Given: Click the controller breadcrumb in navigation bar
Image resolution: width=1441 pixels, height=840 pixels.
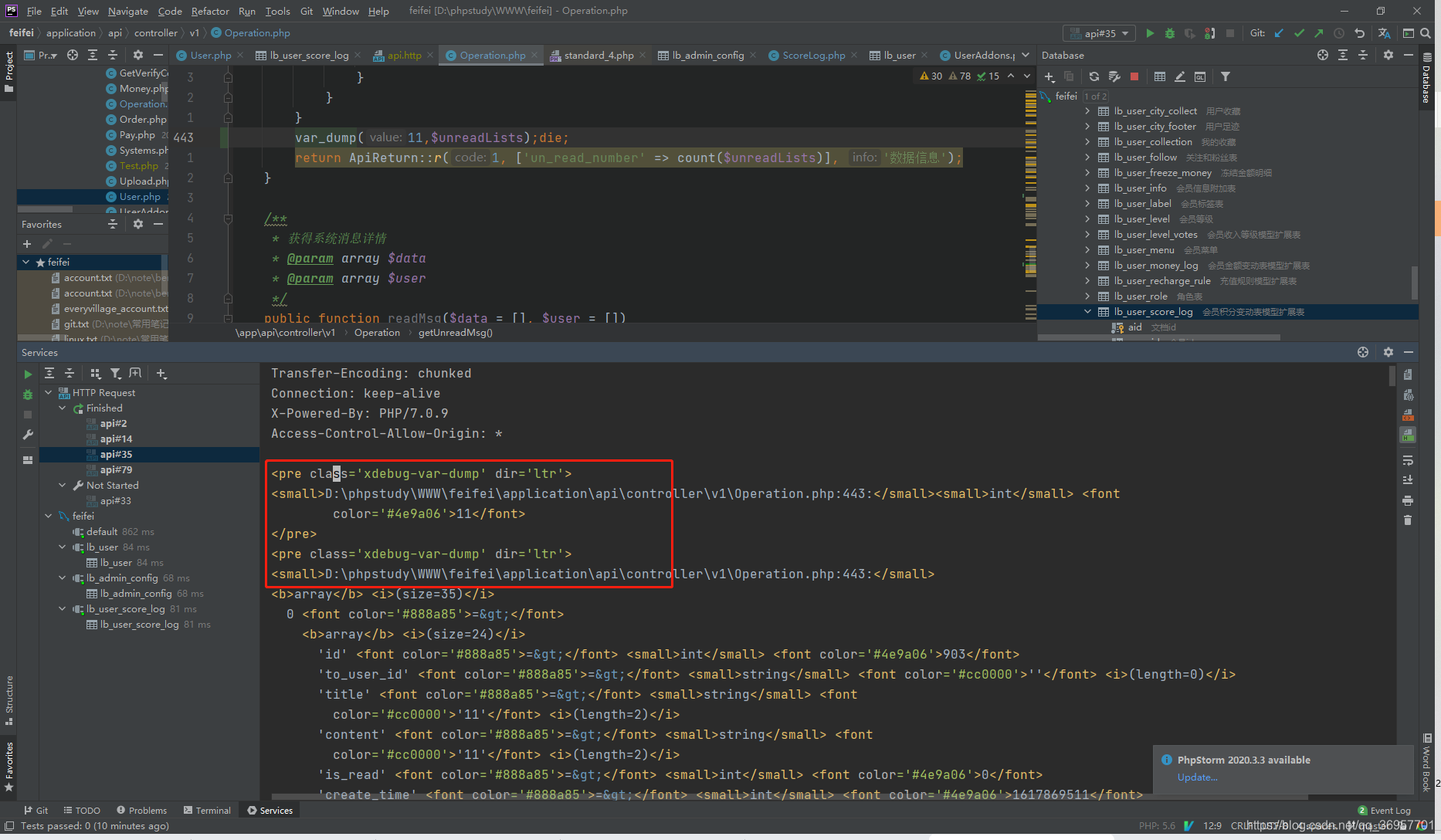Looking at the screenshot, I should [x=155, y=33].
